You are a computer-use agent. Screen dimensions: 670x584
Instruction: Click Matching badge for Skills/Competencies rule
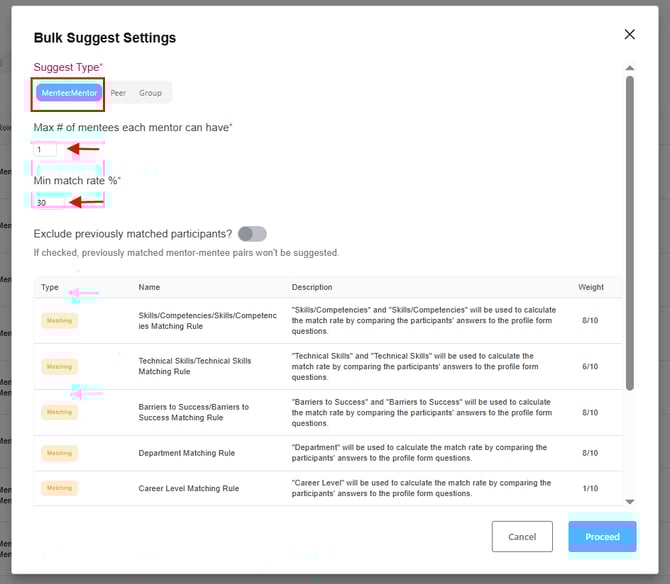[x=59, y=321]
